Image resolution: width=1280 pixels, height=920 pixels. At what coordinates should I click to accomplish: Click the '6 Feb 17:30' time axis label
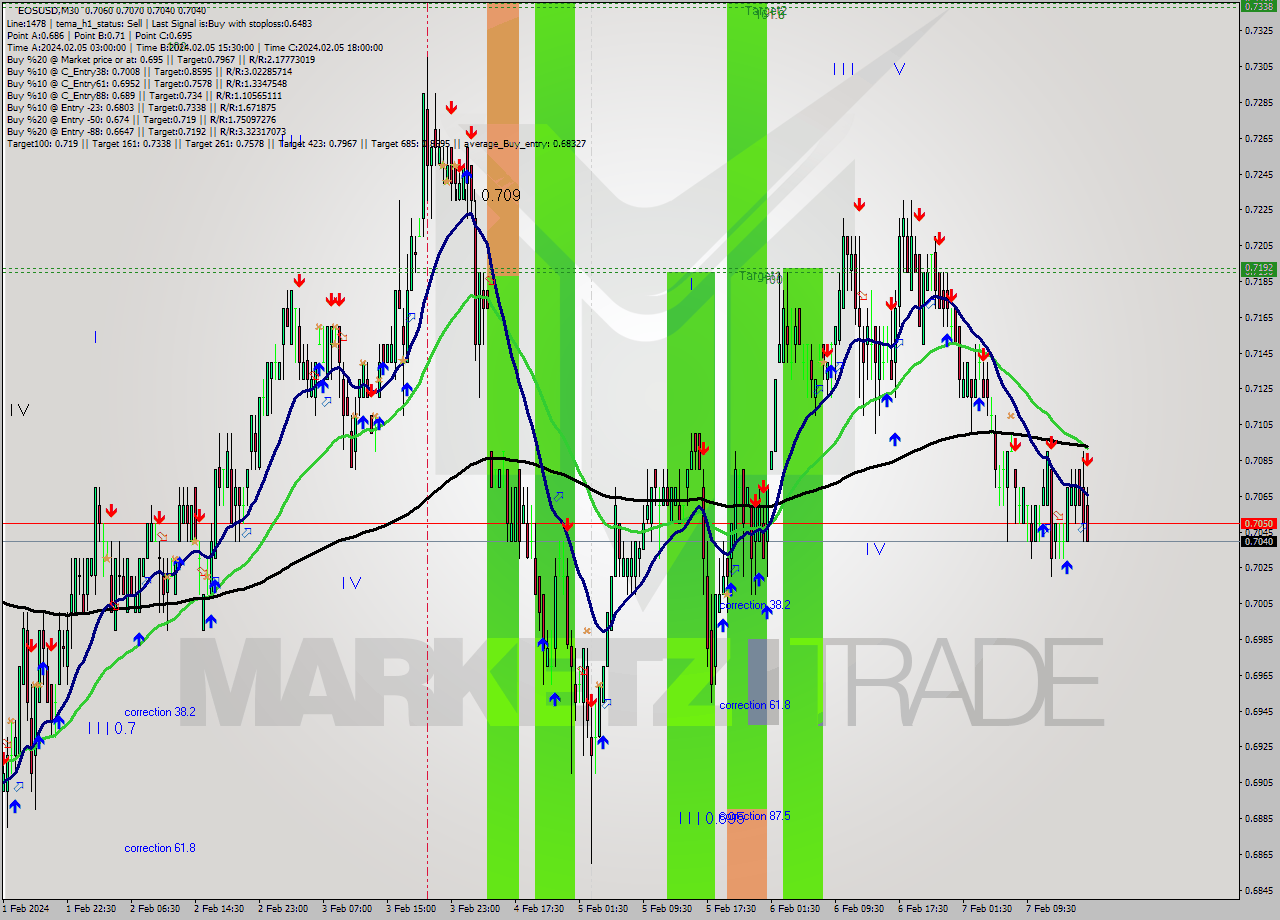923,909
